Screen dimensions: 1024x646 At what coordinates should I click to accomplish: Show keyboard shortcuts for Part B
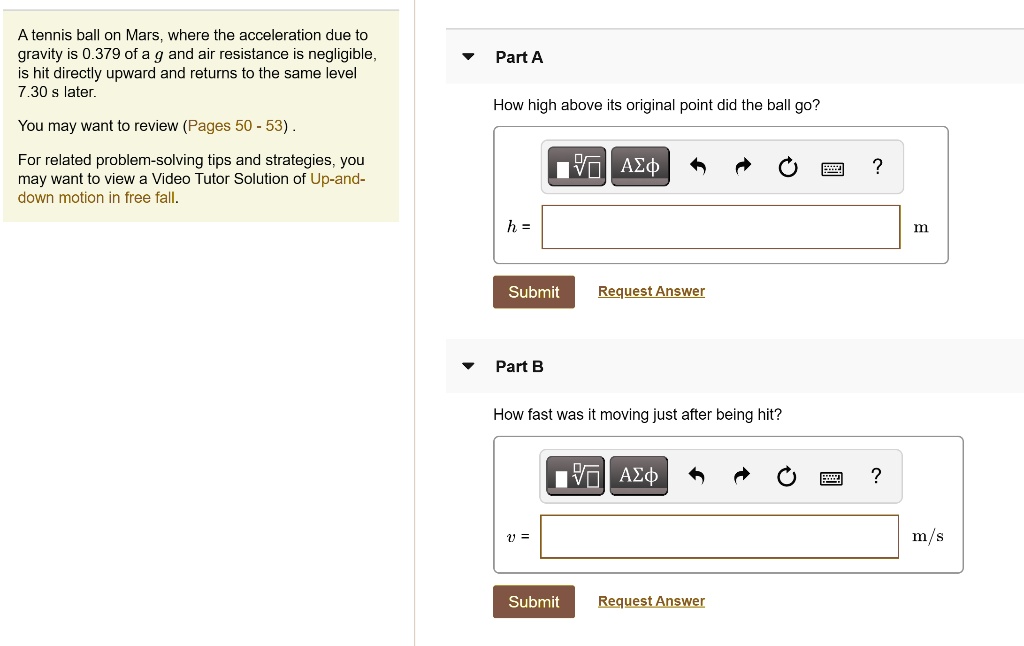[x=831, y=478]
